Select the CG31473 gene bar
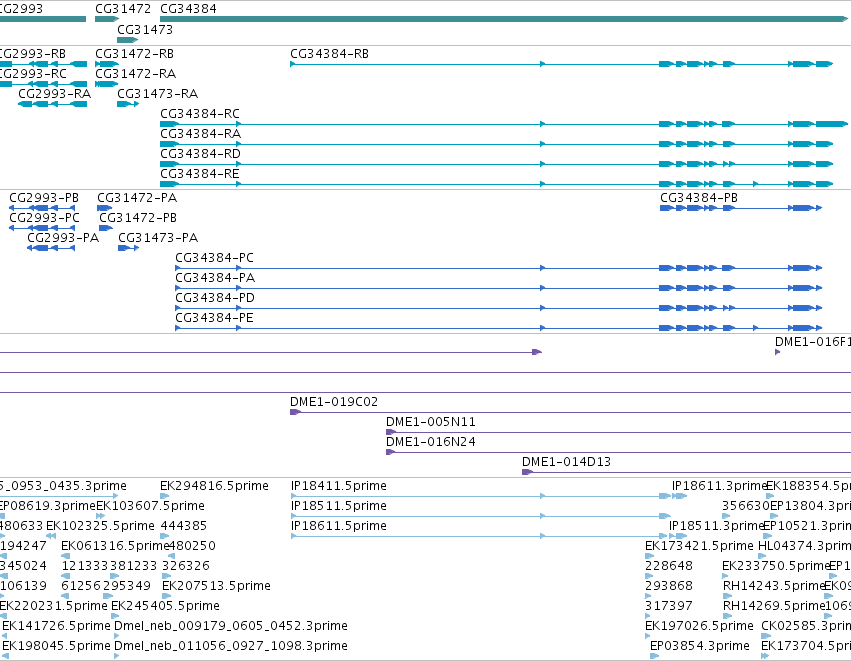 click(128, 40)
